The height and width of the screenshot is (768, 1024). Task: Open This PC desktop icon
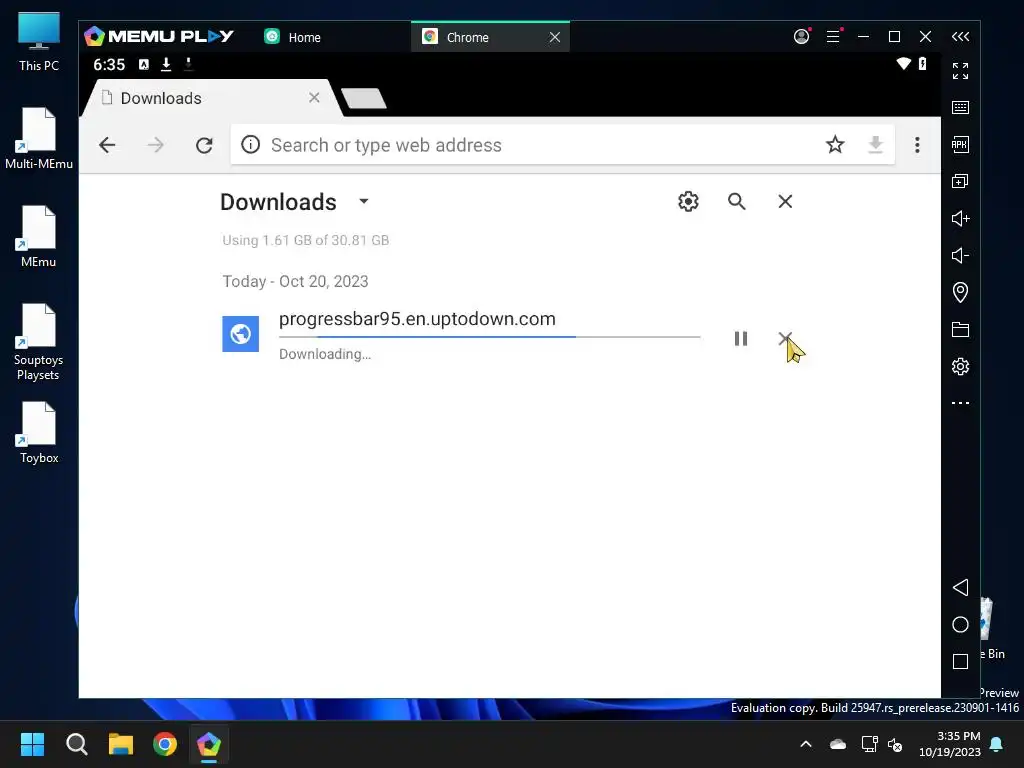(39, 42)
